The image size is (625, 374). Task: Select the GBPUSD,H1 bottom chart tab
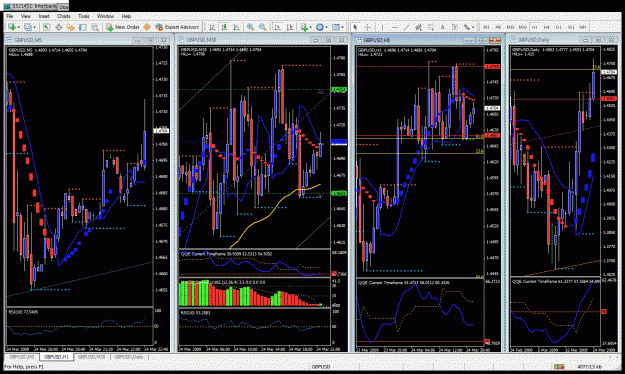(x=57, y=357)
